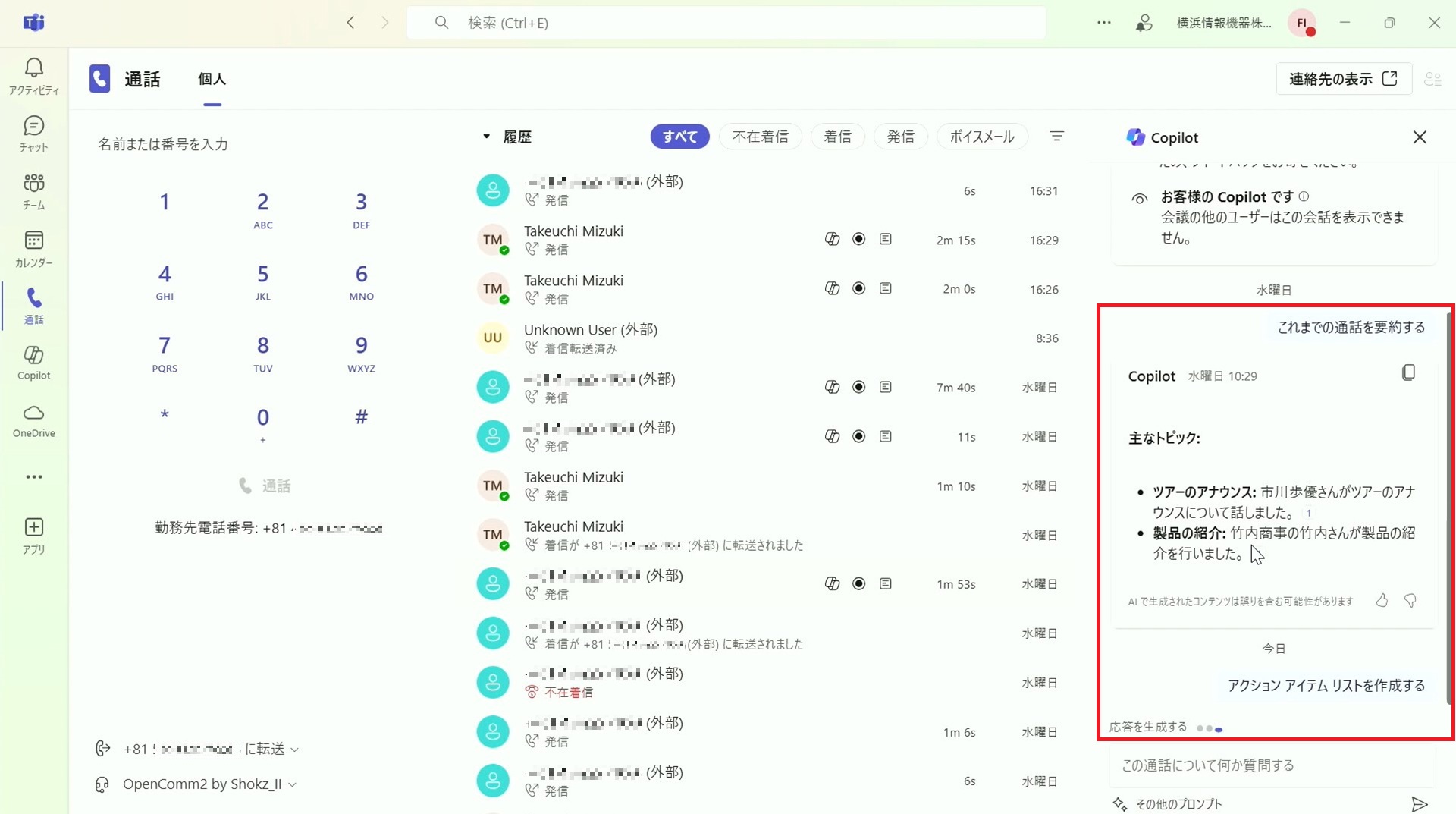Open transcript icon for the 16:29 call
This screenshot has height=814, width=1456.
[885, 240]
